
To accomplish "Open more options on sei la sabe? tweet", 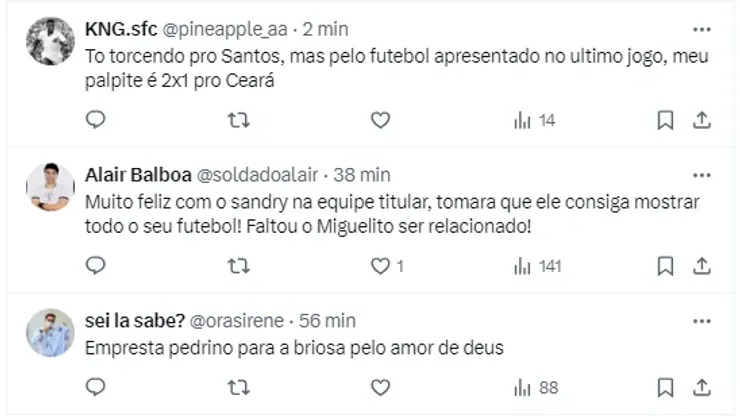I will click(x=701, y=321).
